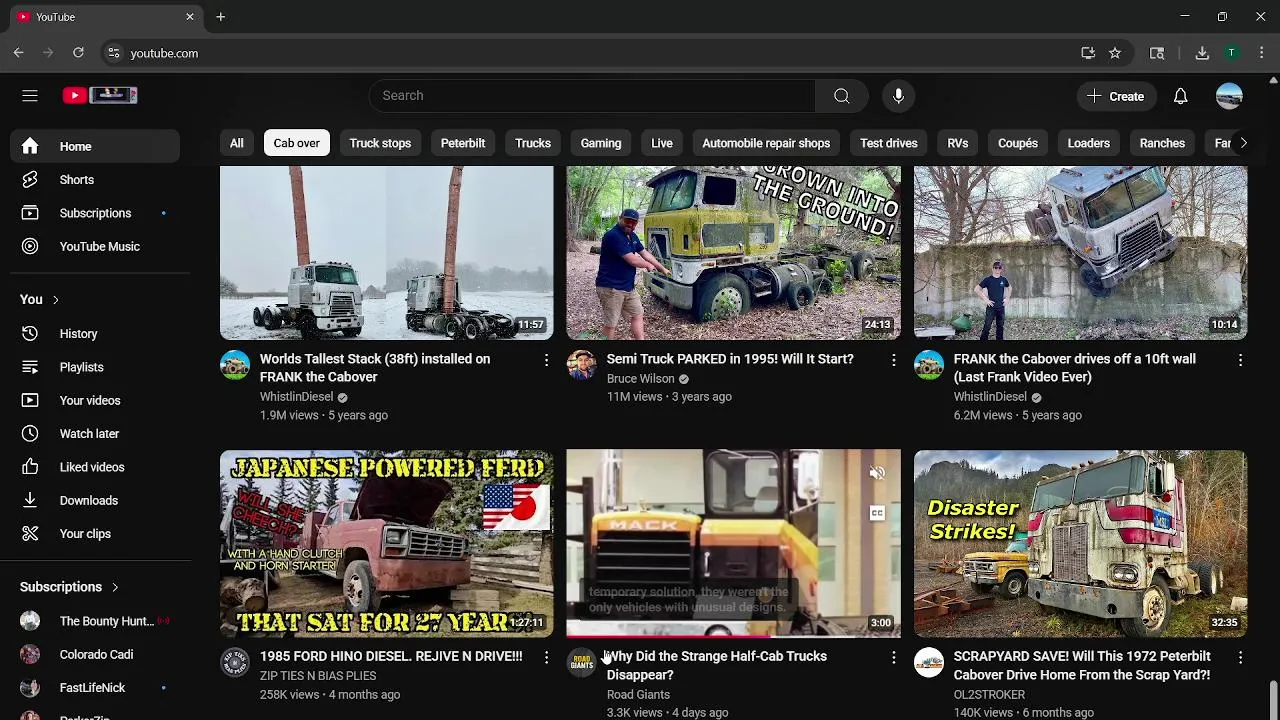Open Your clips in the sidebar
The image size is (1280, 720).
[x=95, y=534]
